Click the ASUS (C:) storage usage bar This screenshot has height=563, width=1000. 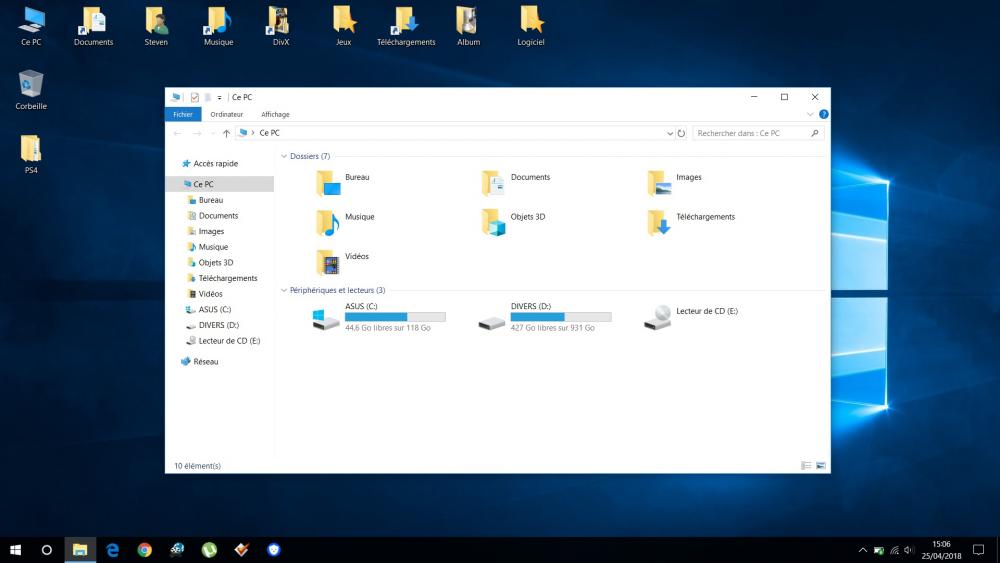click(395, 316)
